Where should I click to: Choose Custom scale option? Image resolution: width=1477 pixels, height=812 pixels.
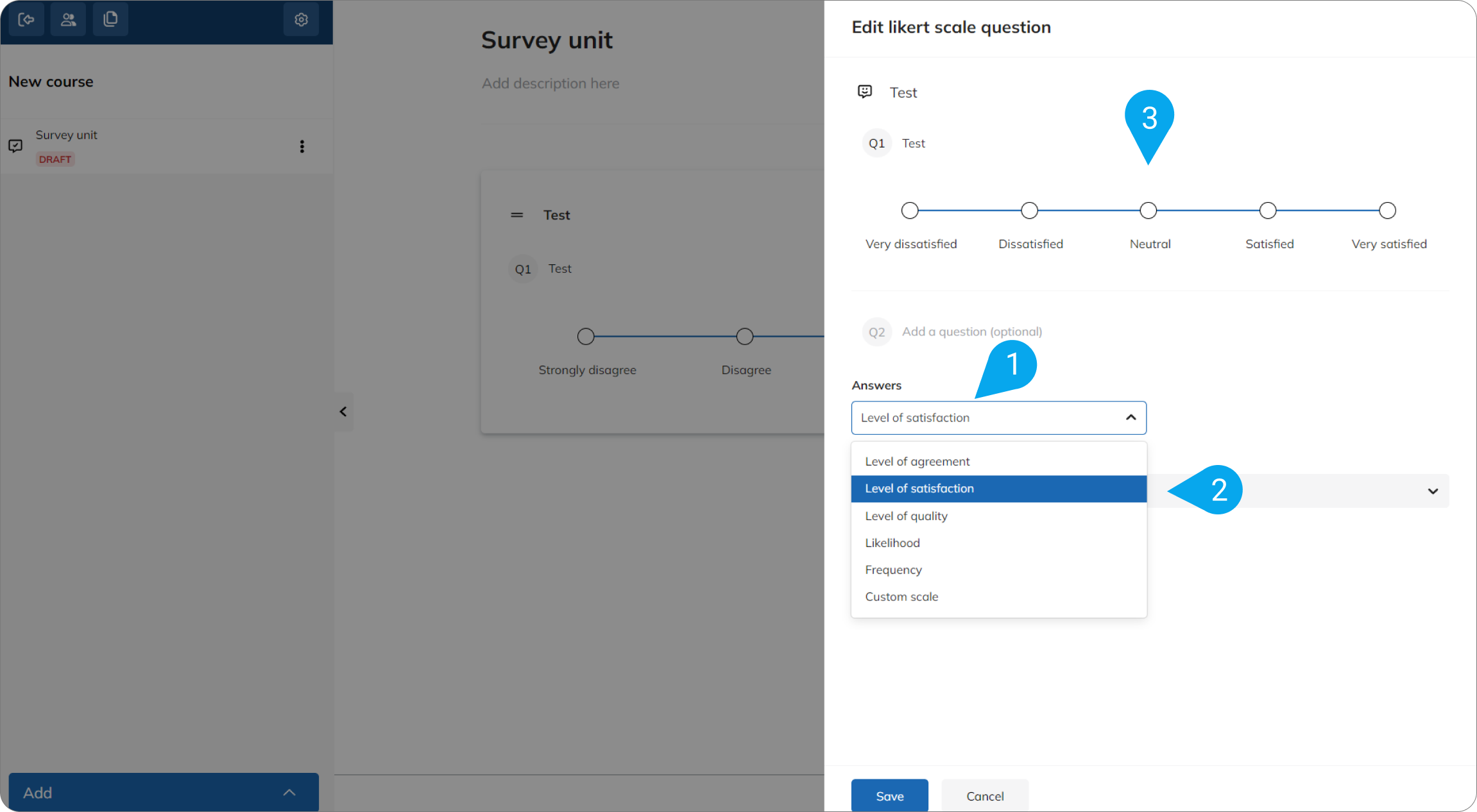click(x=998, y=597)
